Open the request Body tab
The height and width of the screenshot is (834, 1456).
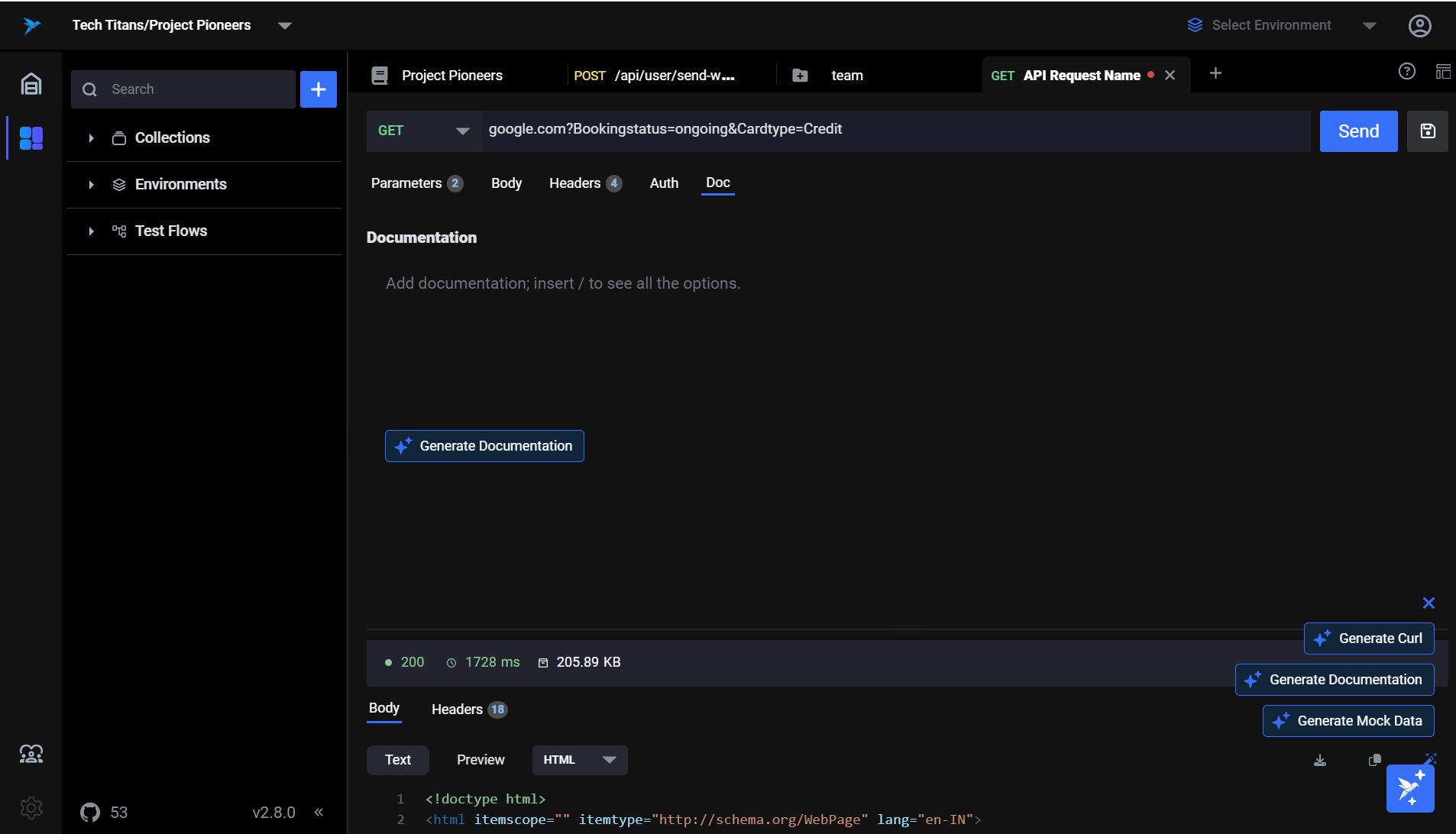[x=506, y=183]
